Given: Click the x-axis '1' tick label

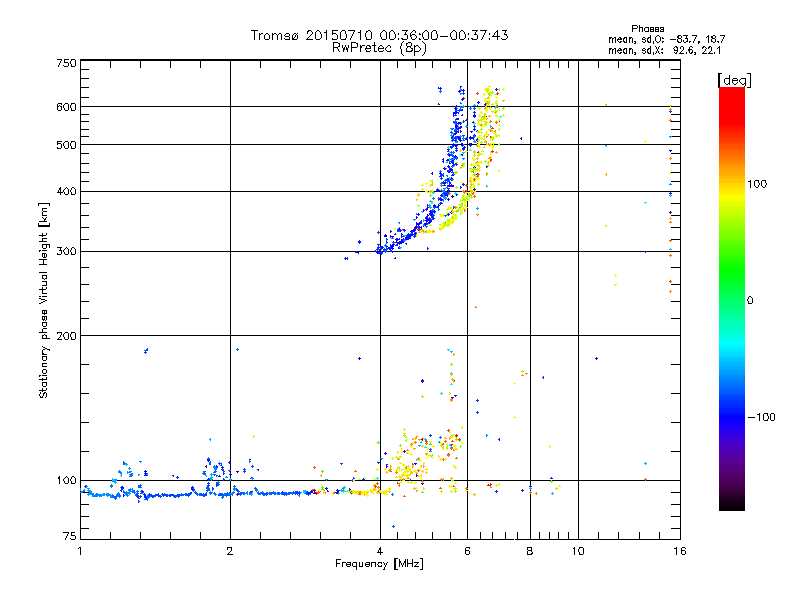Looking at the screenshot, I should tap(80, 551).
